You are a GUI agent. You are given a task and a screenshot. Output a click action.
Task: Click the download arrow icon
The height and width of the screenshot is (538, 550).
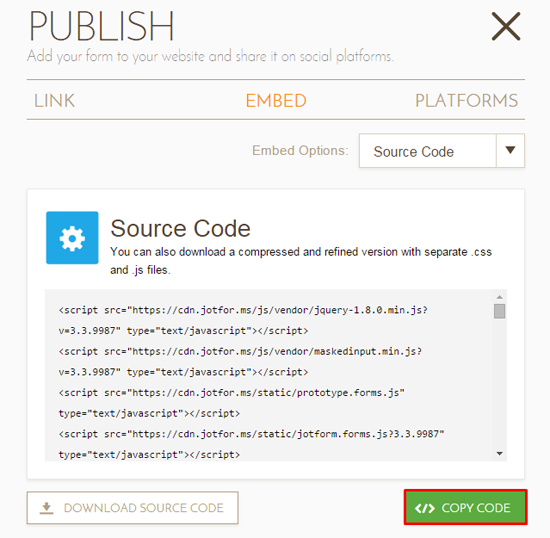(x=46, y=508)
